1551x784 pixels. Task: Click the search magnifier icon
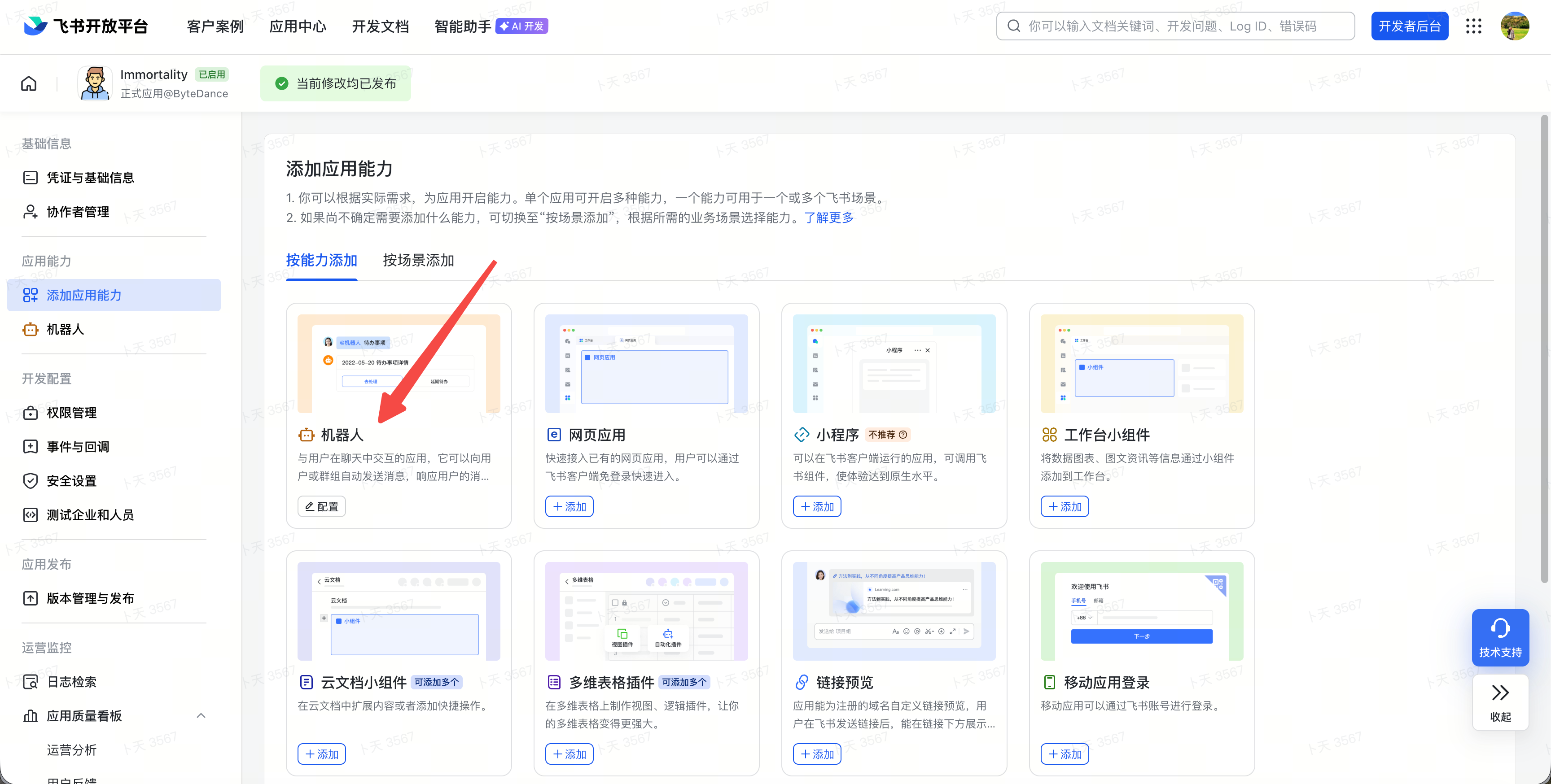[x=1014, y=26]
